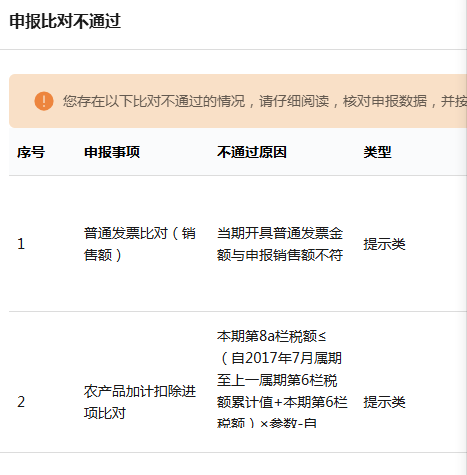Click the 不通过原因 column header
This screenshot has width=467, height=475.
click(x=252, y=152)
